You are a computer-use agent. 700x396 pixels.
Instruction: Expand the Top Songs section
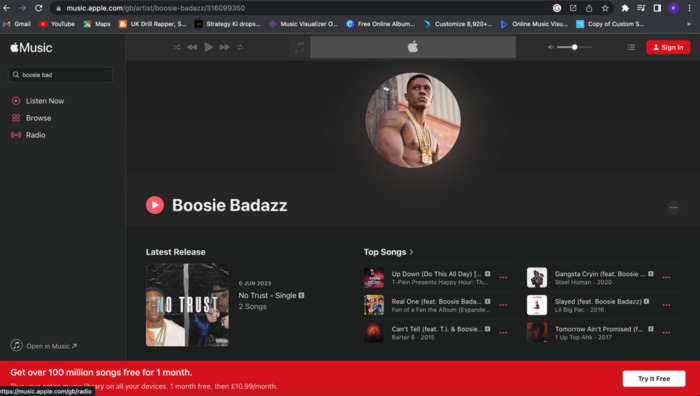pyautogui.click(x=388, y=252)
